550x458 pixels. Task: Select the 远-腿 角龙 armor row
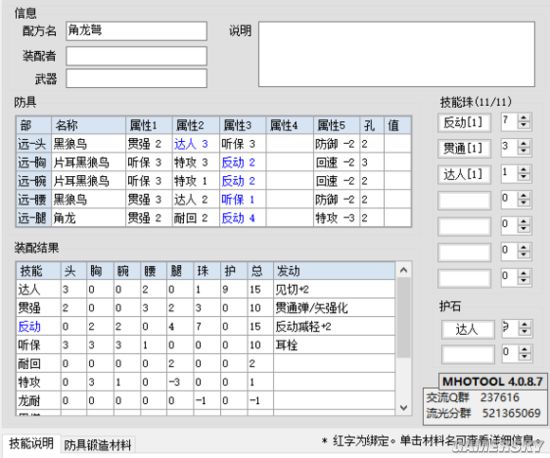214,218
